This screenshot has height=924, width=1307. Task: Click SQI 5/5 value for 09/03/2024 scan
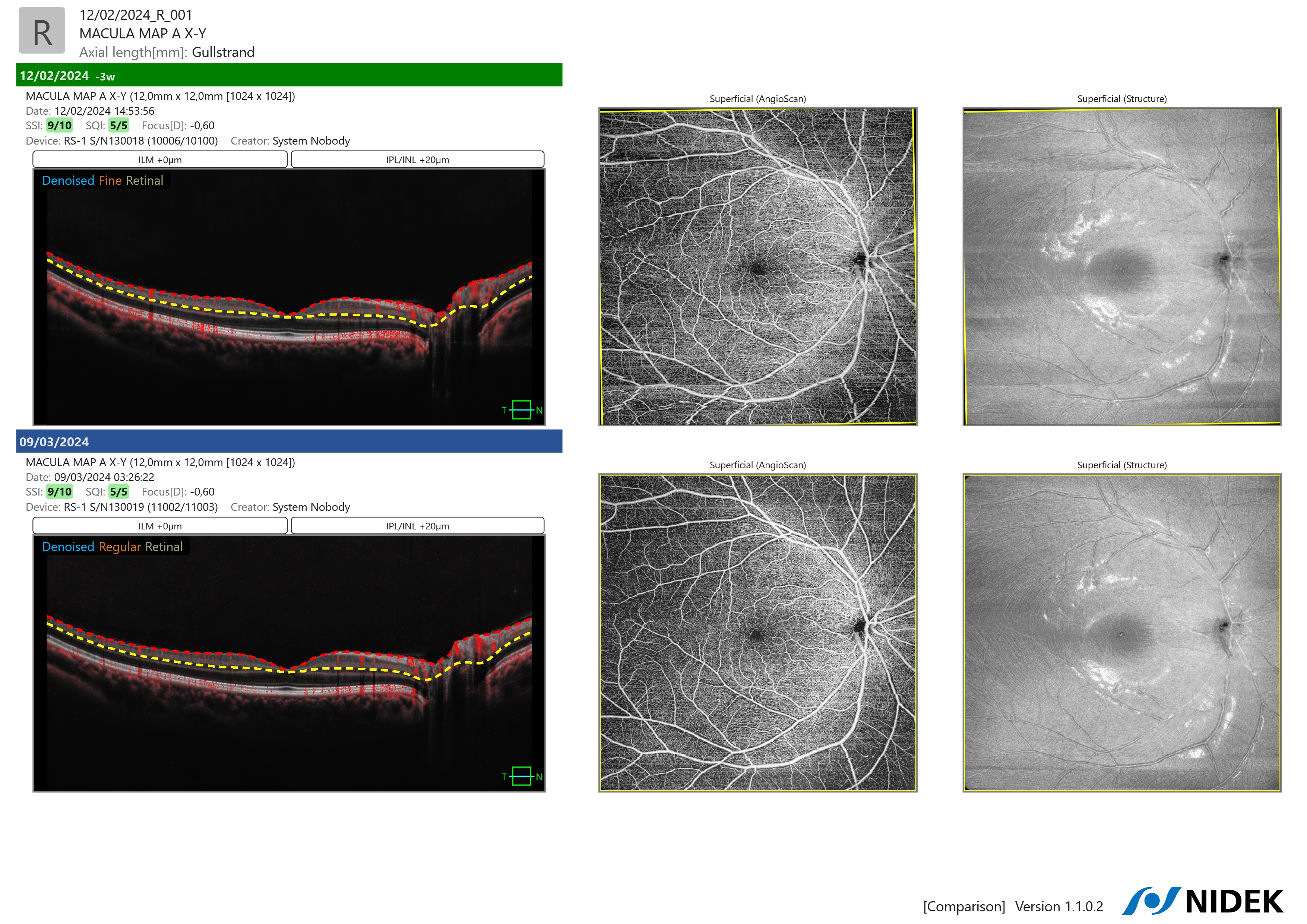click(118, 492)
